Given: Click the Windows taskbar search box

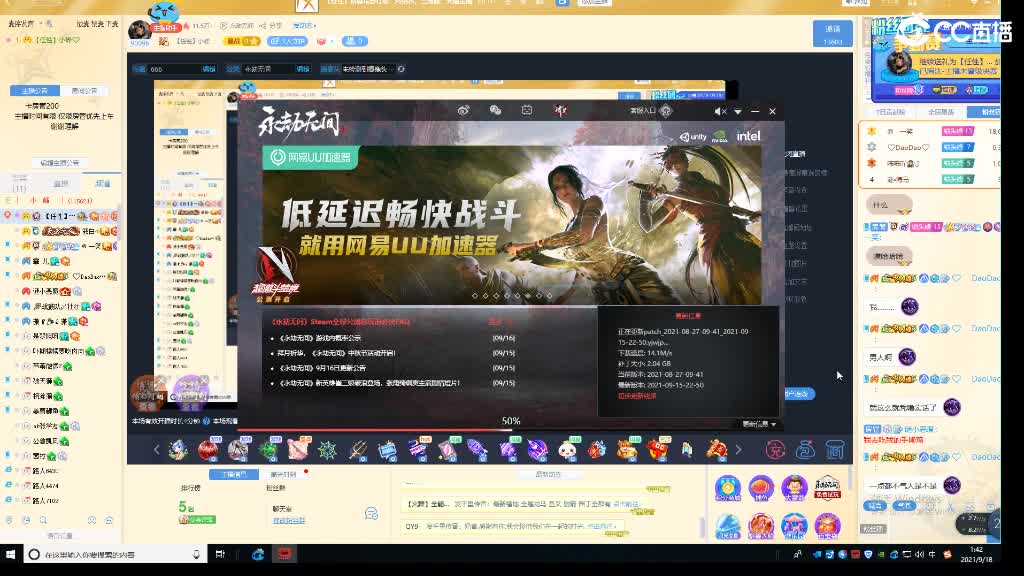Looking at the screenshot, I should pyautogui.click(x=115, y=554).
